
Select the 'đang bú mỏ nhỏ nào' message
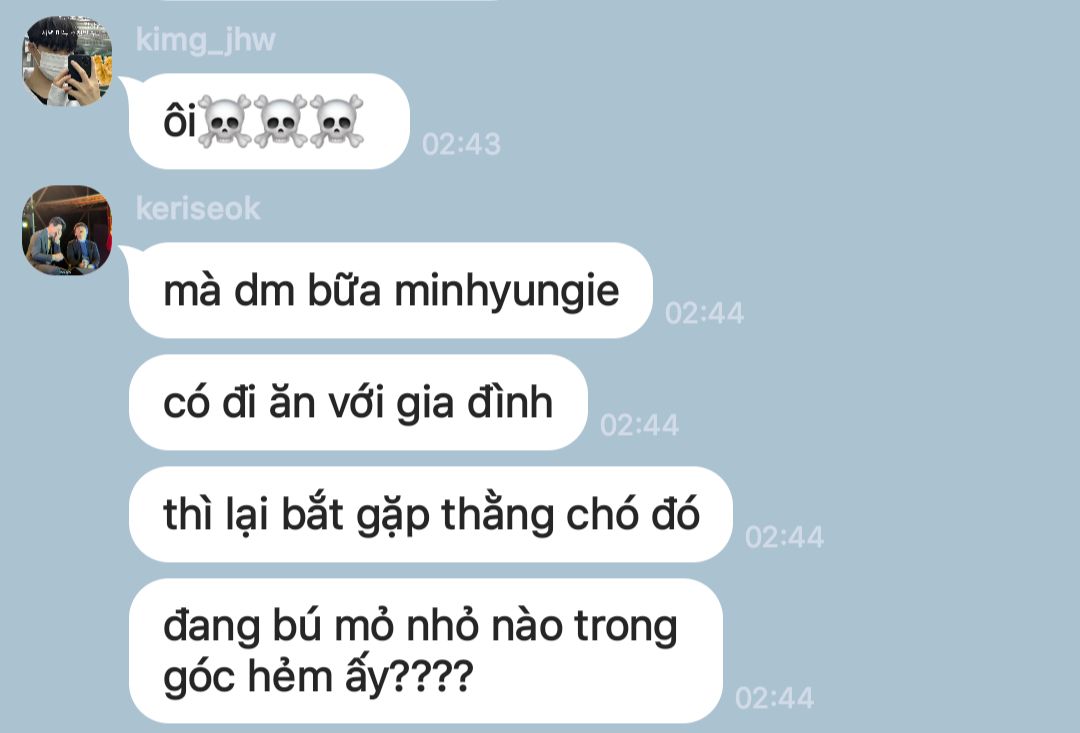point(426,651)
